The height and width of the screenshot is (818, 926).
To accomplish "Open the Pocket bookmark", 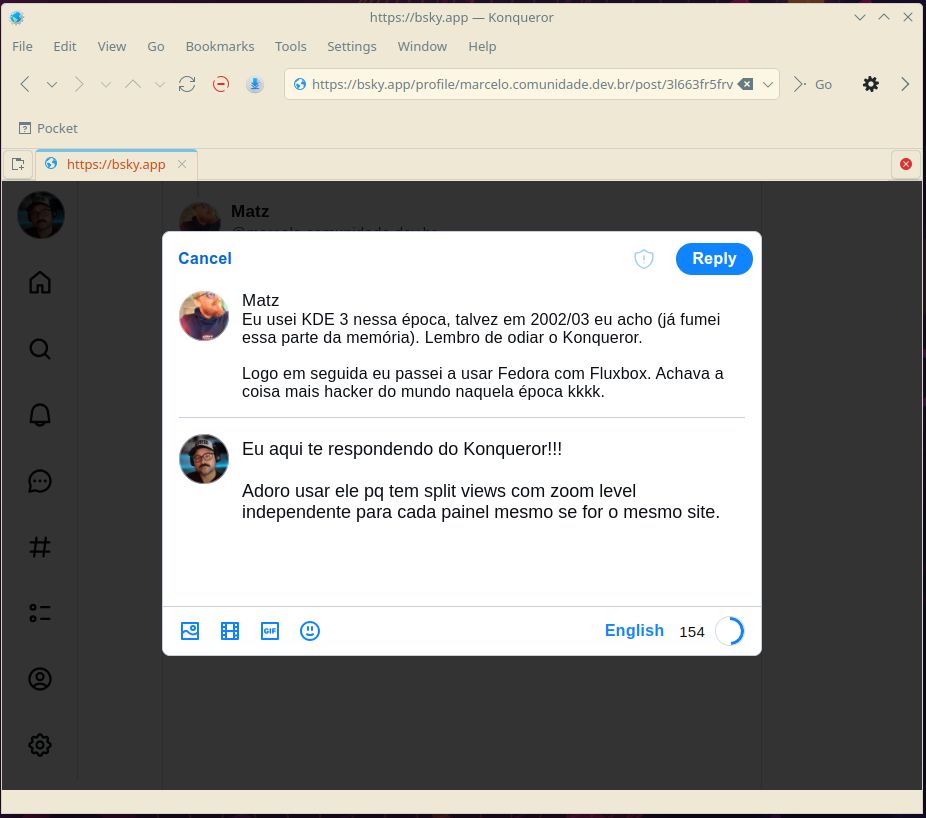I will pyautogui.click(x=48, y=128).
